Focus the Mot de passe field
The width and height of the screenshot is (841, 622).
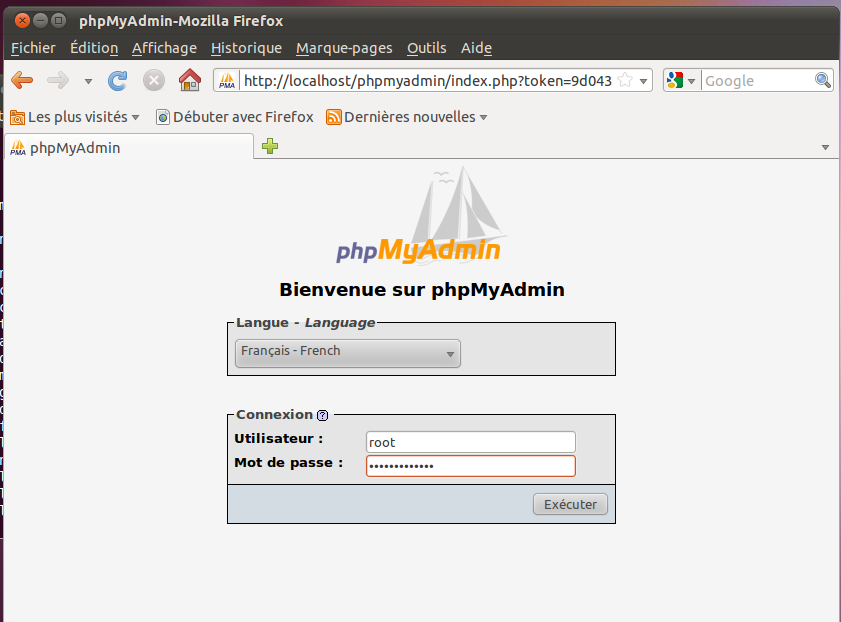470,466
